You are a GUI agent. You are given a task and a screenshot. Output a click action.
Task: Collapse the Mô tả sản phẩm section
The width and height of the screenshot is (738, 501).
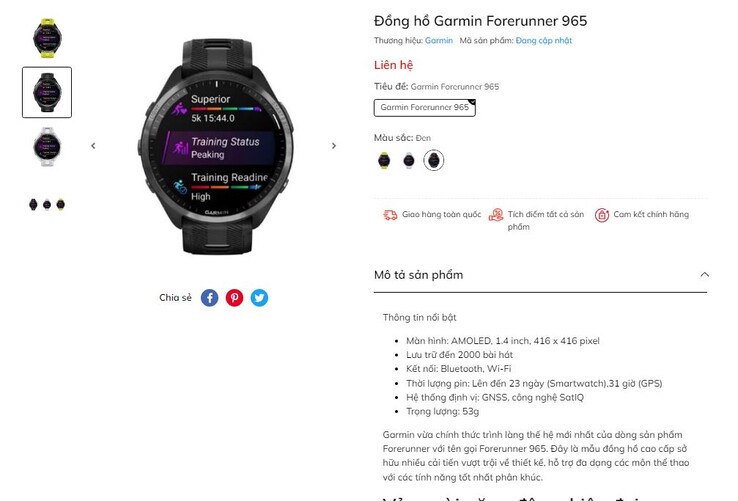coord(704,275)
